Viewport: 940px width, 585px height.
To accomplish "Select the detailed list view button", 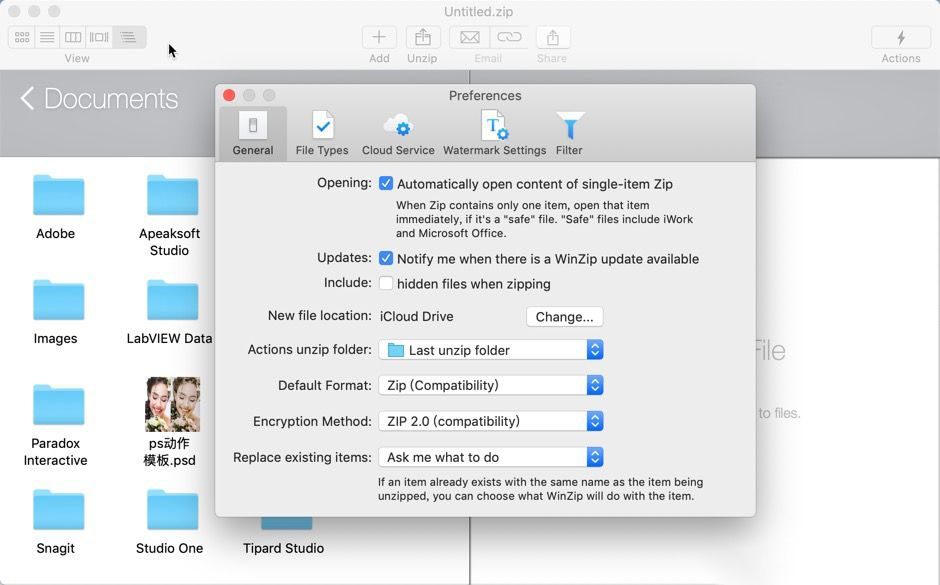I will pos(128,37).
